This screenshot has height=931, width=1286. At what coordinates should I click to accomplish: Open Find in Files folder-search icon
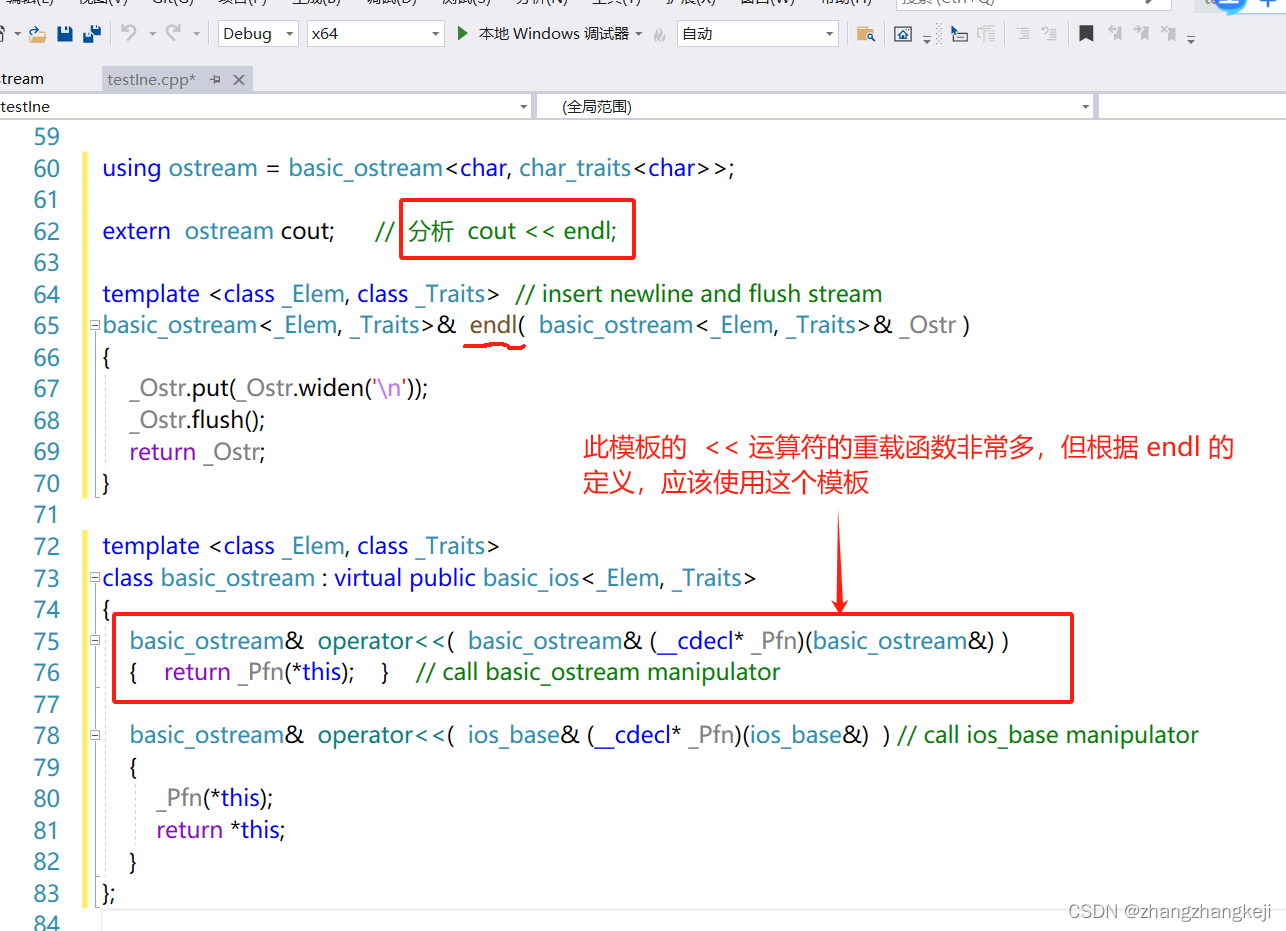point(867,34)
